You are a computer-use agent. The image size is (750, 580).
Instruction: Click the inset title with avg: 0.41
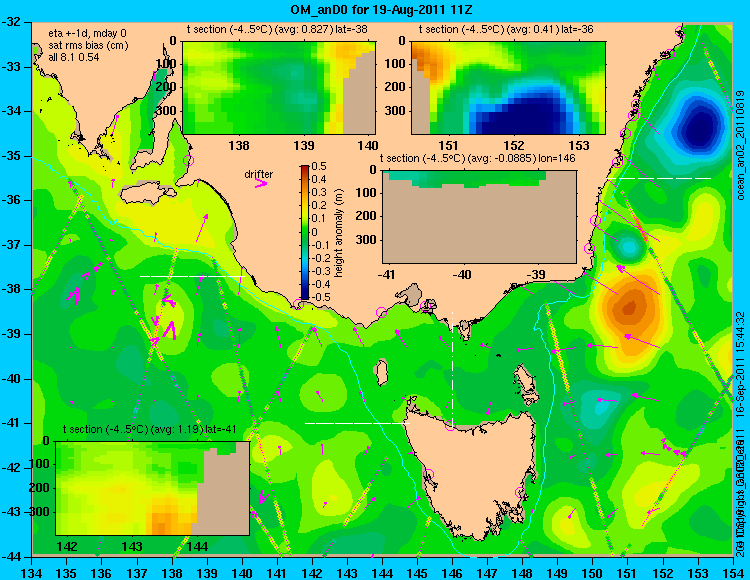(x=506, y=29)
